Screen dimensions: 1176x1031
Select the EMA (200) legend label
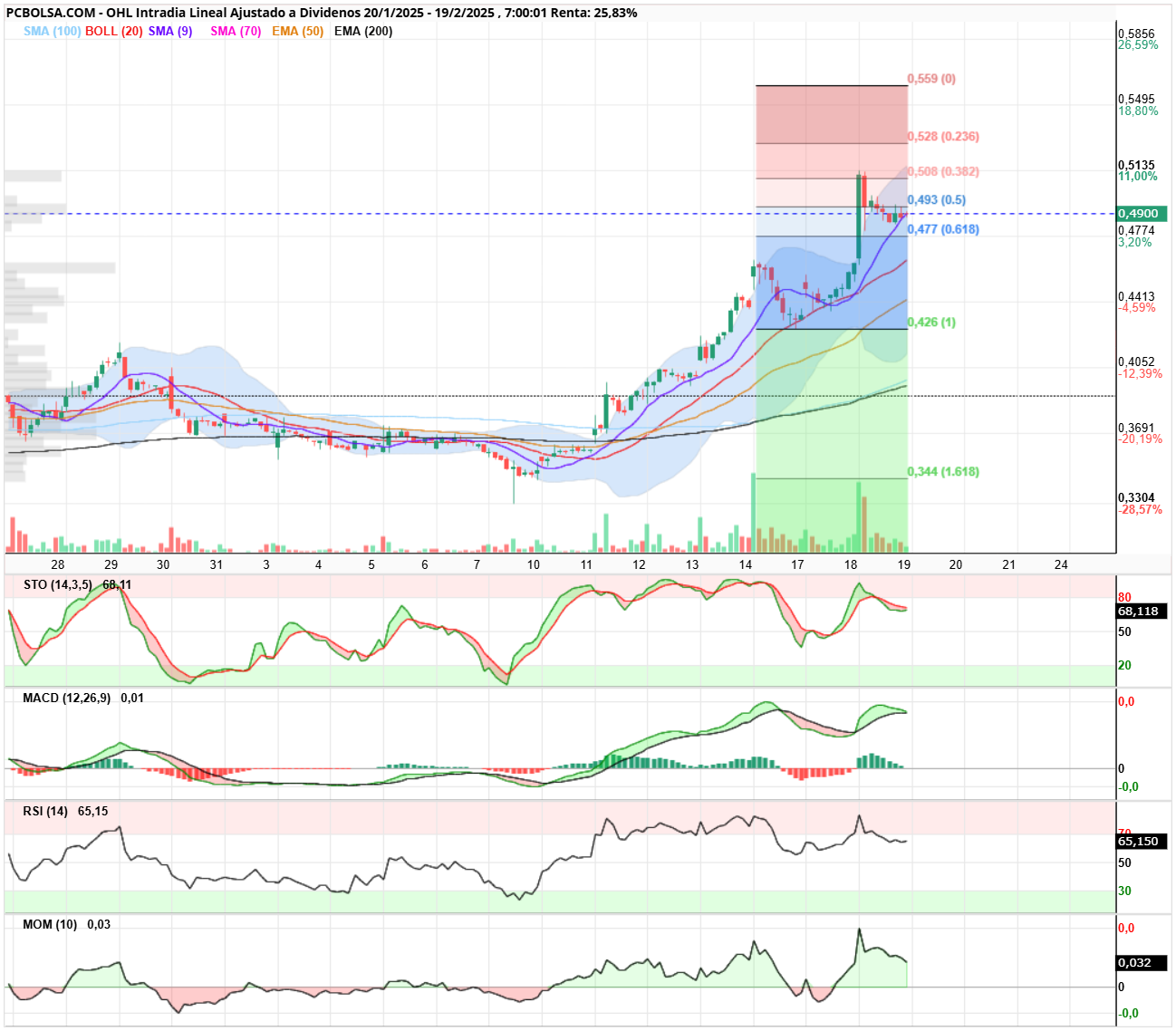(x=363, y=31)
